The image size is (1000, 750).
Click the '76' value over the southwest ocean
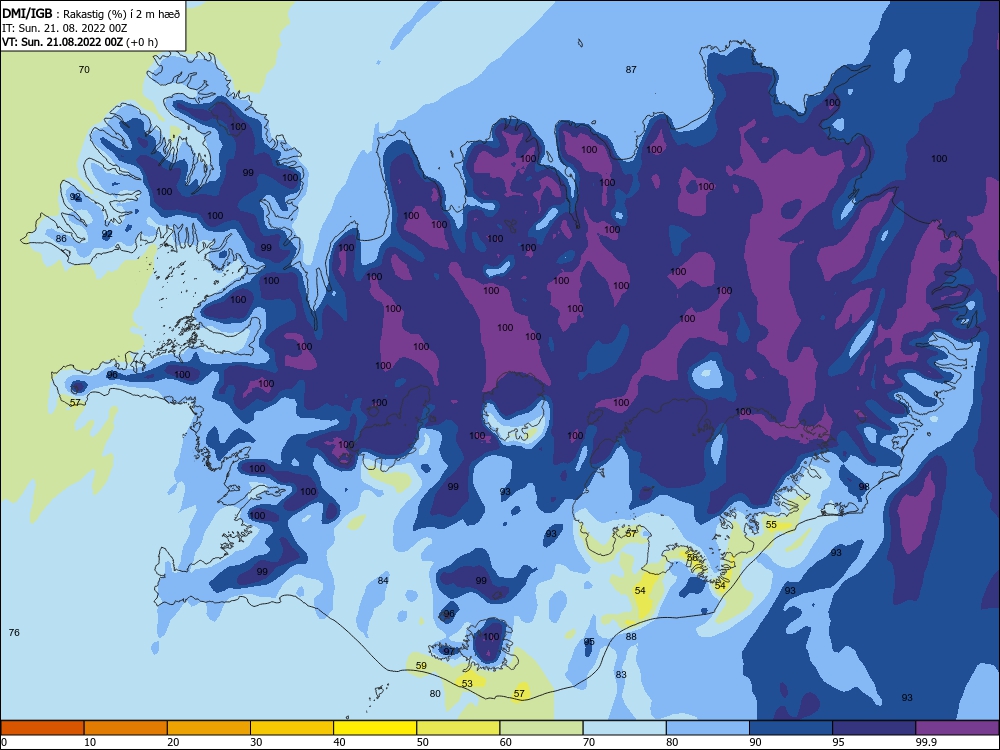(x=14, y=633)
